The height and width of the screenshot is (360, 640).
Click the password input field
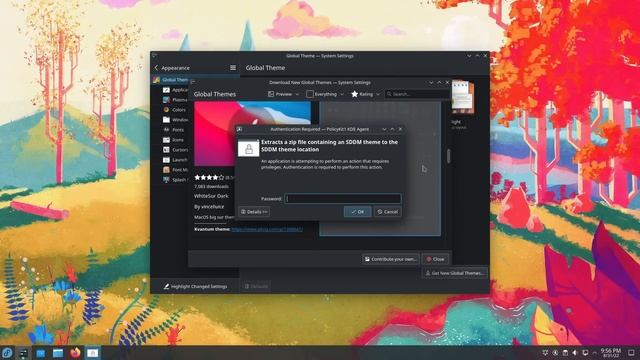click(x=342, y=199)
